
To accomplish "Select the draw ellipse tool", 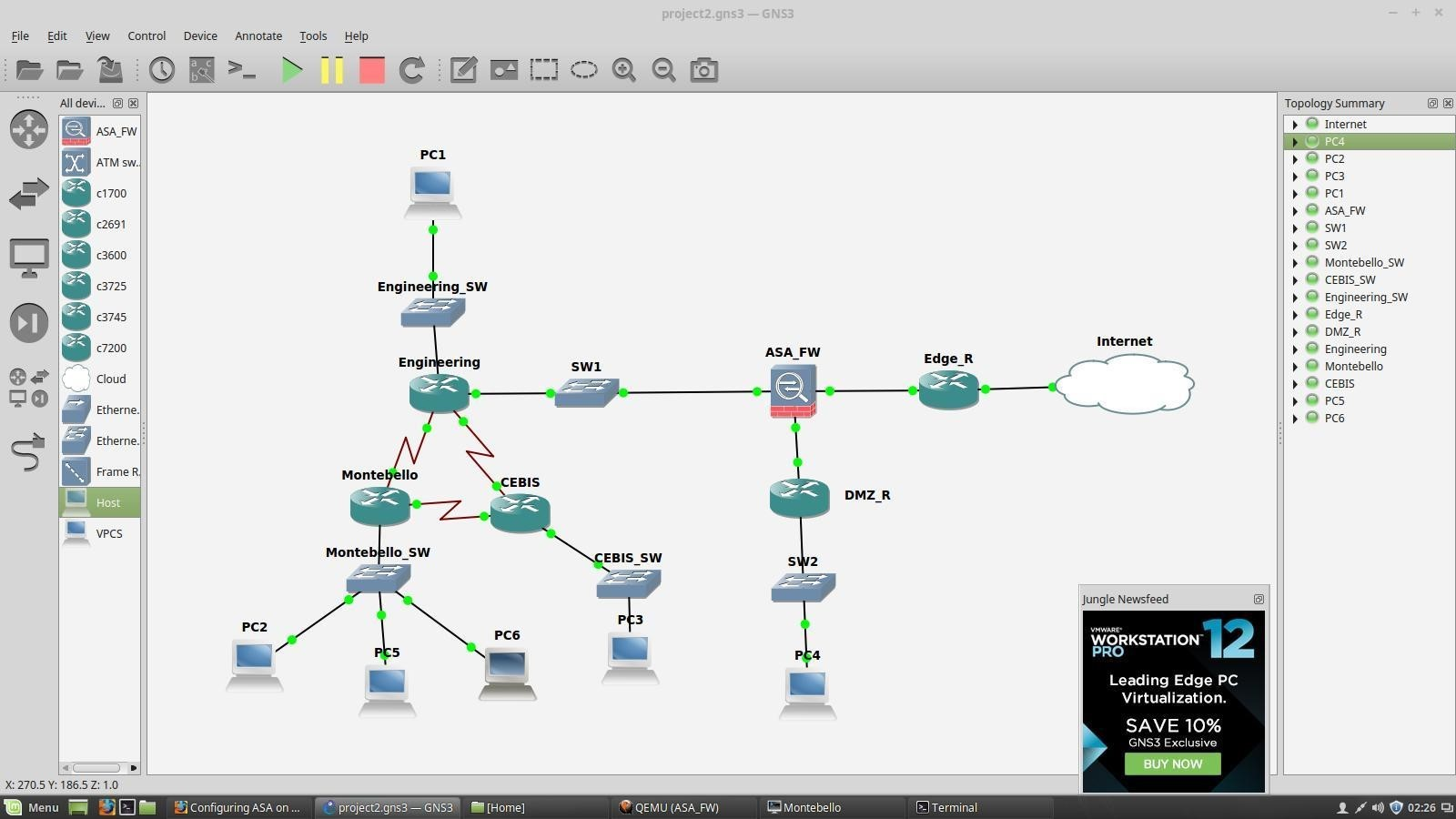I will pos(583,69).
